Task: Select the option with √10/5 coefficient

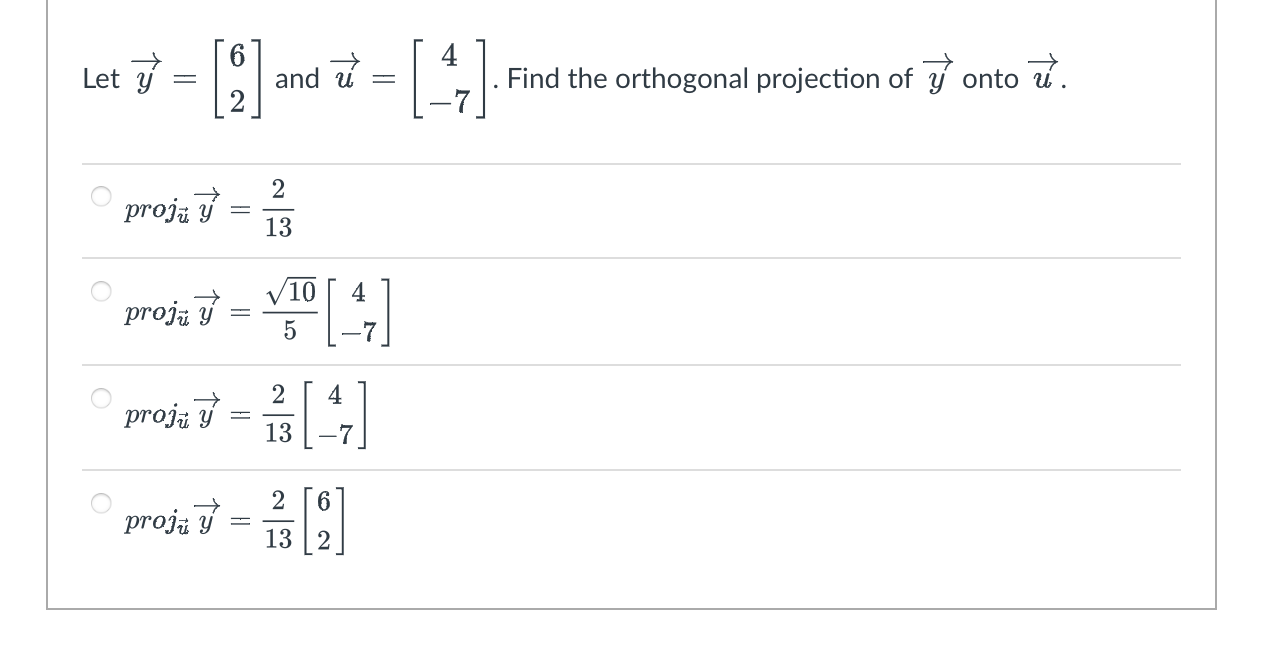Action: pyautogui.click(x=100, y=291)
